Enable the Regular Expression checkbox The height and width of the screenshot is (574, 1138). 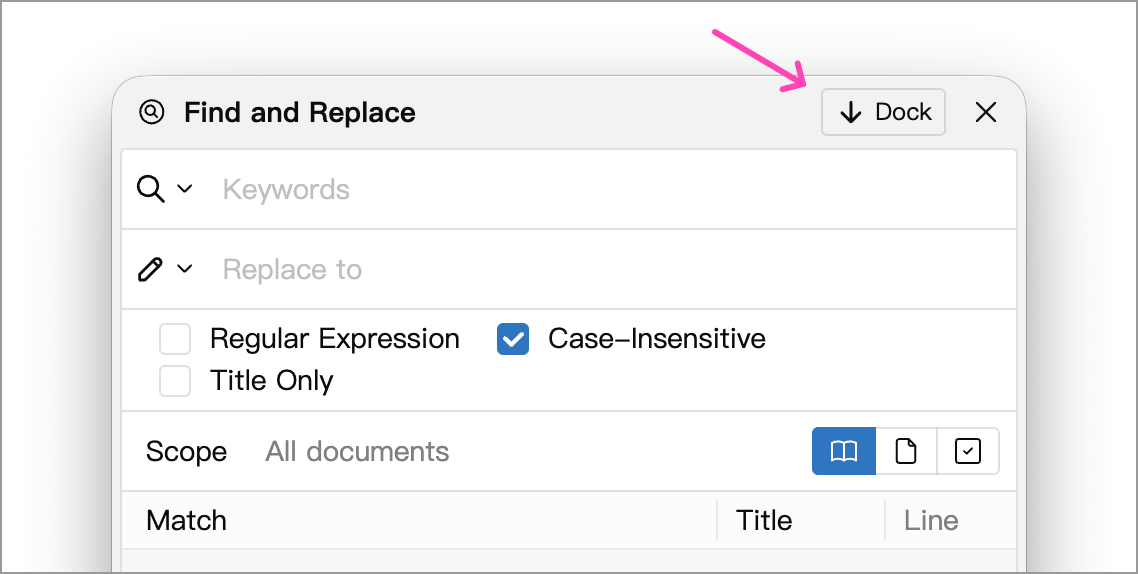175,339
